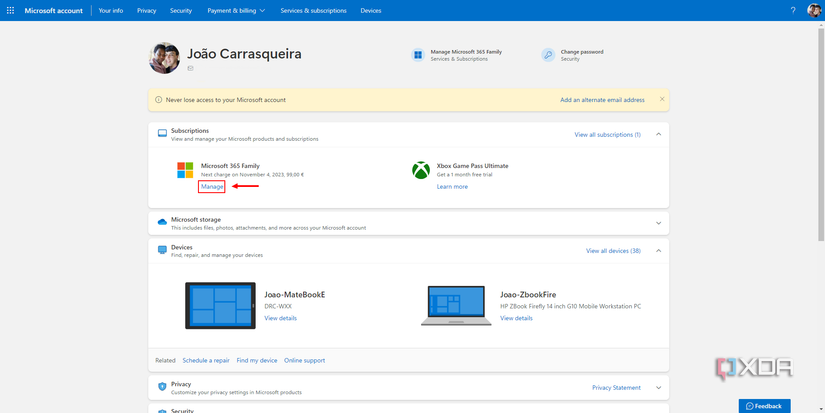The image size is (825, 413).
Task: Click the Microsoft 365 Family logo
Action: click(186, 171)
